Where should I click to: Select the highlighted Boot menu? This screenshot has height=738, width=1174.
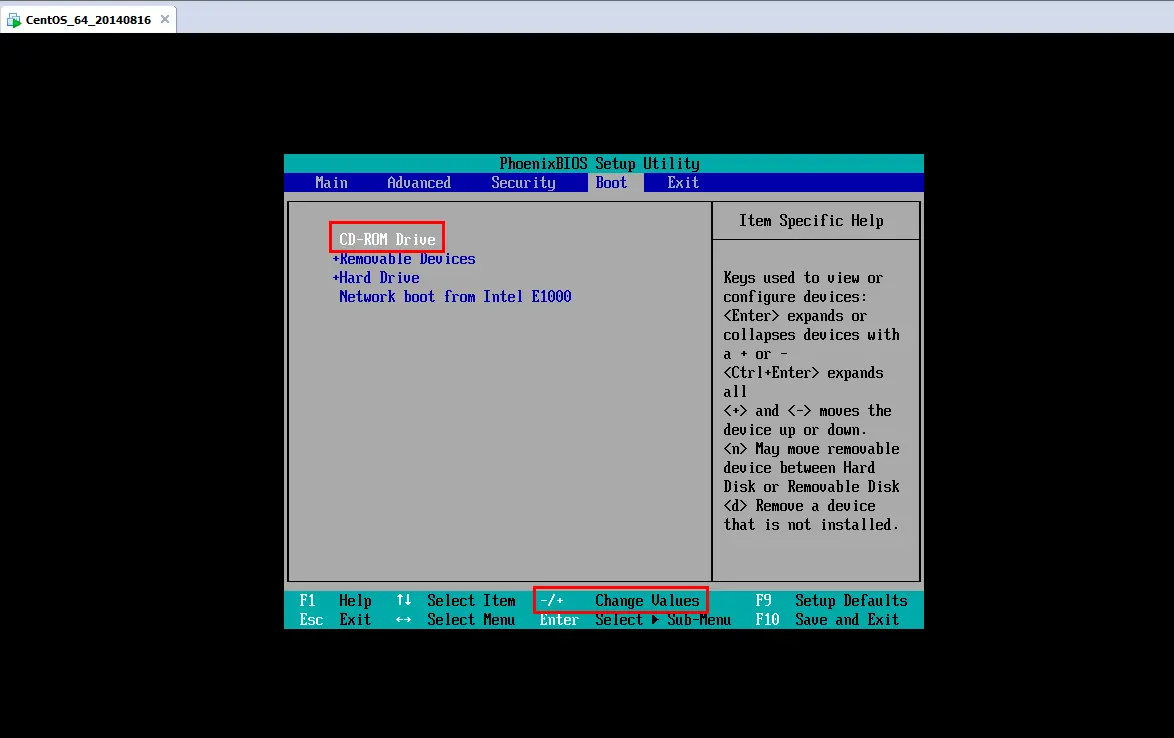tap(611, 183)
